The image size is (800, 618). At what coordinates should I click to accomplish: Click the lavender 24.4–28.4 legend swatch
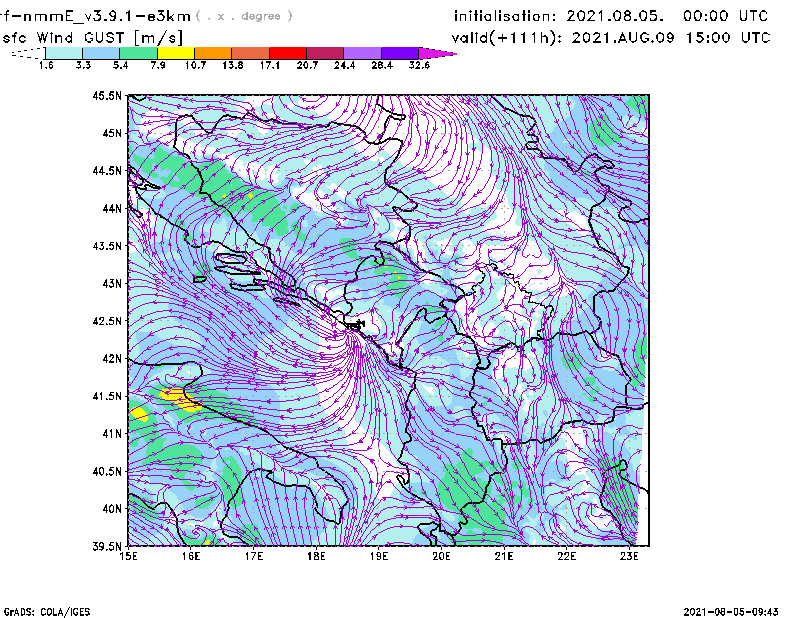(362, 53)
